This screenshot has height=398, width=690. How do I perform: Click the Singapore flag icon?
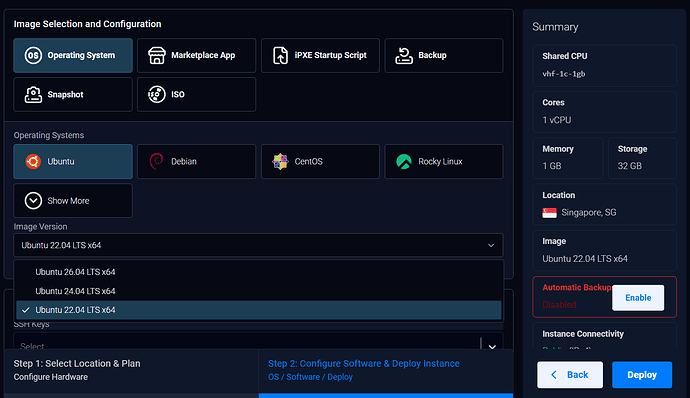tap(550, 213)
